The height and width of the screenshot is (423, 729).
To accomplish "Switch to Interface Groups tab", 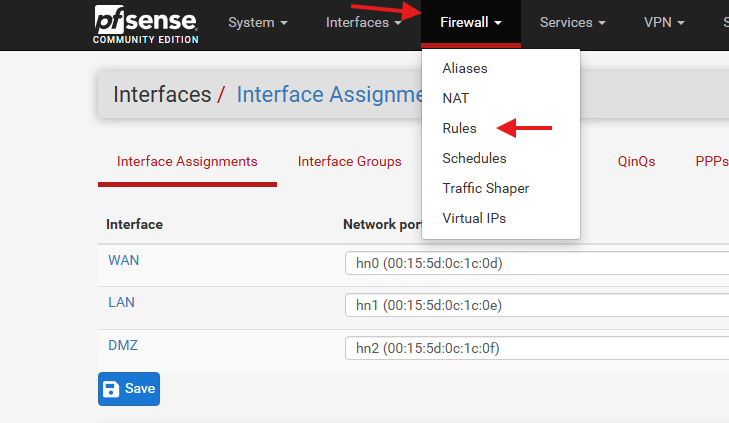I will (x=349, y=161).
